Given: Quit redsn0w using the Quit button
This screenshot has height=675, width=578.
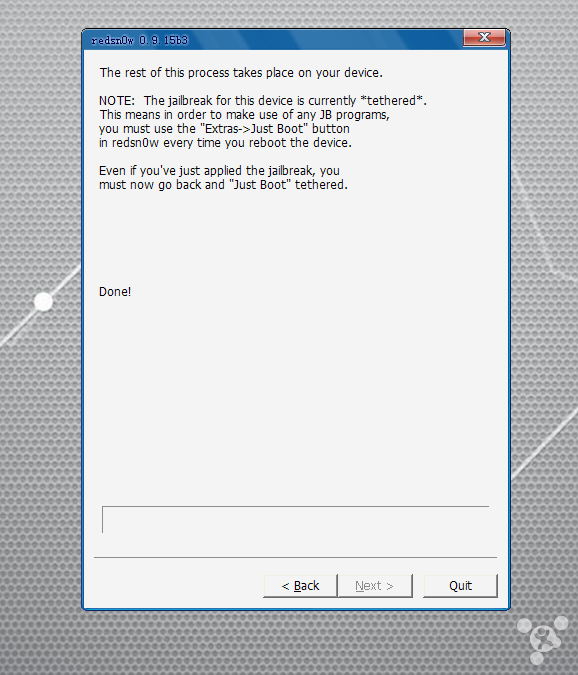Looking at the screenshot, I should pos(460,586).
